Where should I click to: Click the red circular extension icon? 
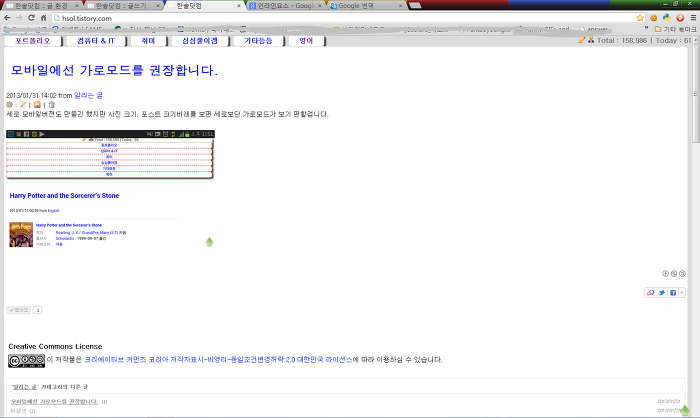pyautogui.click(x=680, y=18)
